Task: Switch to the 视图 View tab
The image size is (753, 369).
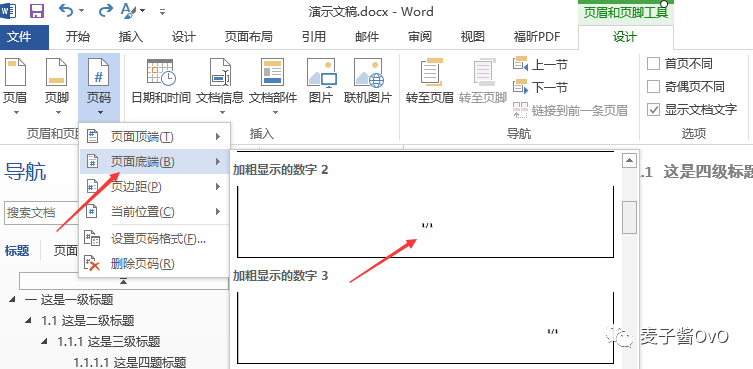Action: pyautogui.click(x=473, y=37)
